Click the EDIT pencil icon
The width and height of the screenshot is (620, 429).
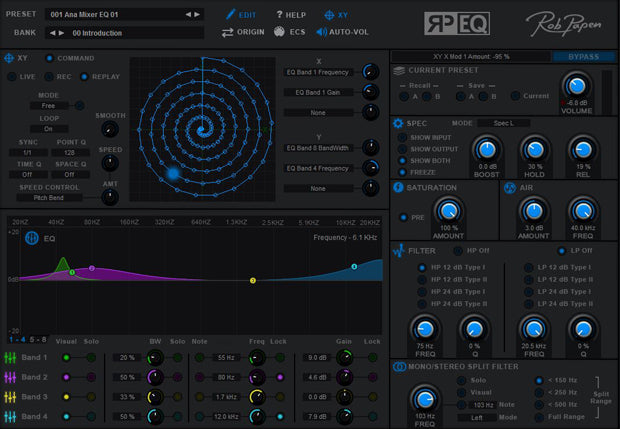pos(230,15)
